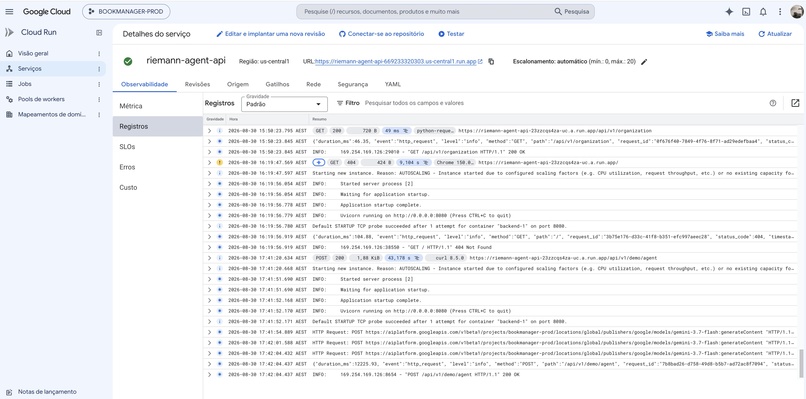This screenshot has height=399, width=806.
Task: Open the more-options dots beside Jobs
Action: 99,84
